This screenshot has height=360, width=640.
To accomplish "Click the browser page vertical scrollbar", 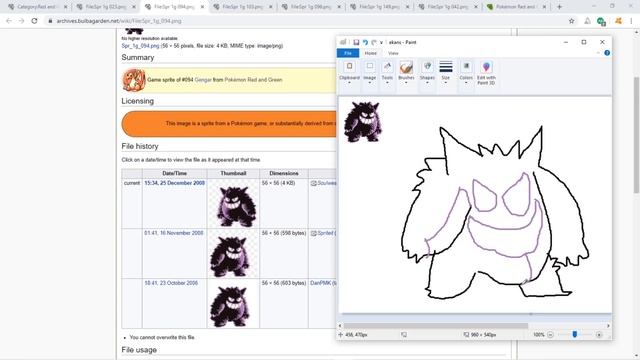I will coord(636,135).
